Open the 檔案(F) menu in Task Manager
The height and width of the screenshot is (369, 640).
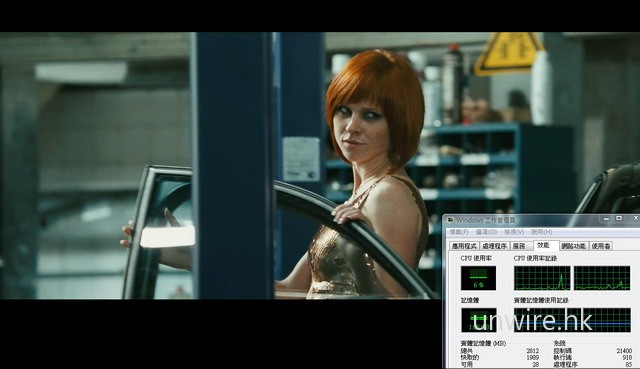[458, 232]
